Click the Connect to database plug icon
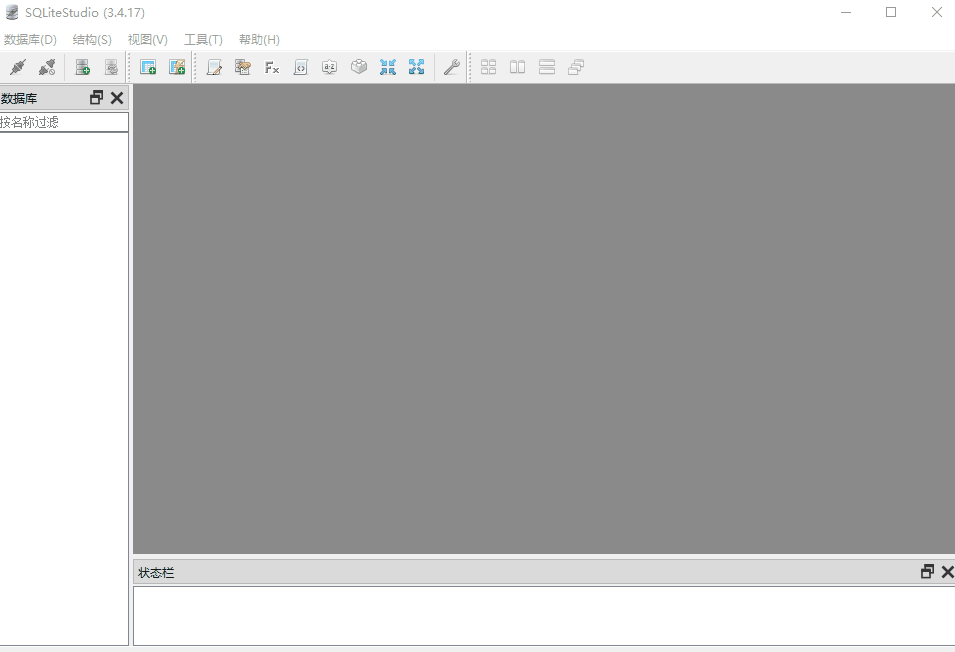 (x=17, y=67)
